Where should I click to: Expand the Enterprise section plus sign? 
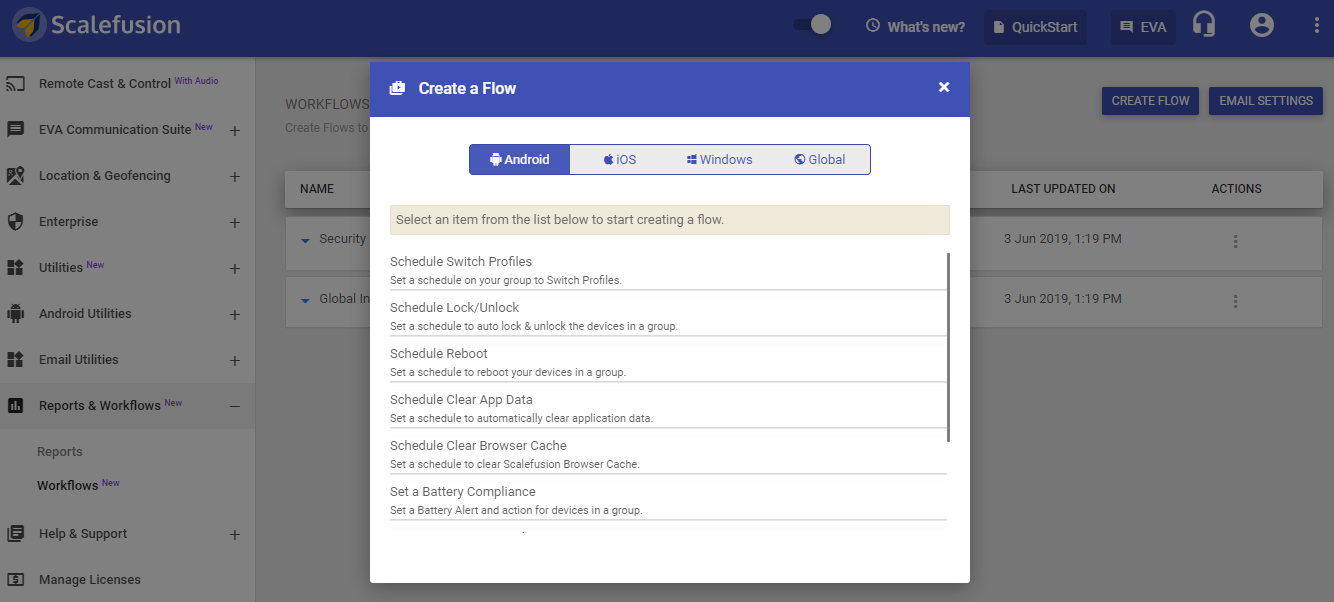pyautogui.click(x=235, y=223)
